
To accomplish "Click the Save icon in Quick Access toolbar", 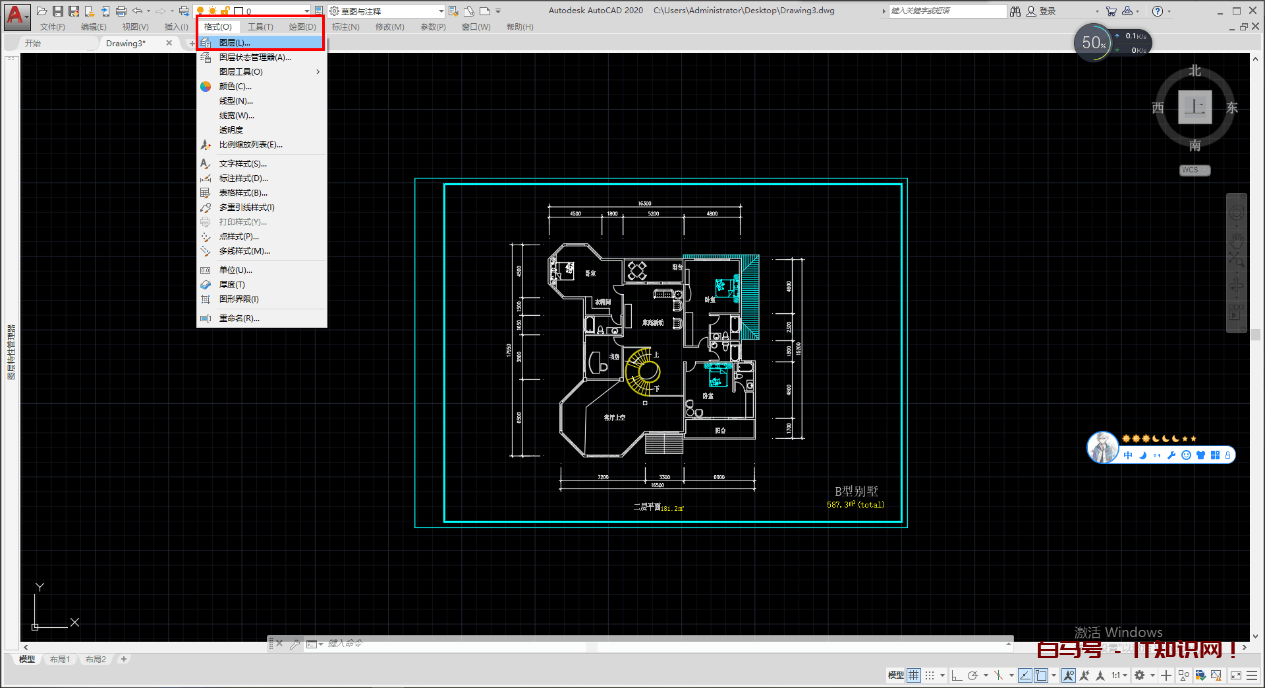I will click(58, 9).
